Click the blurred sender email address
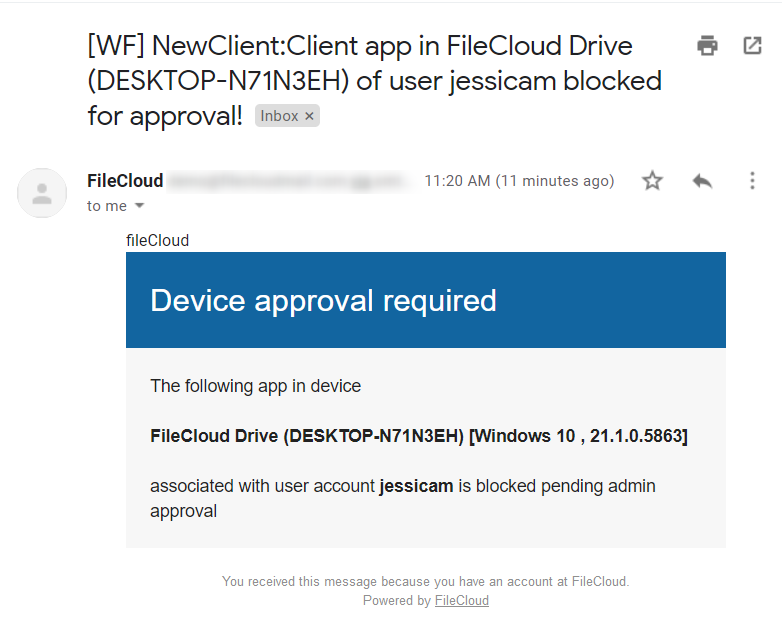The width and height of the screenshot is (782, 642). [x=289, y=181]
